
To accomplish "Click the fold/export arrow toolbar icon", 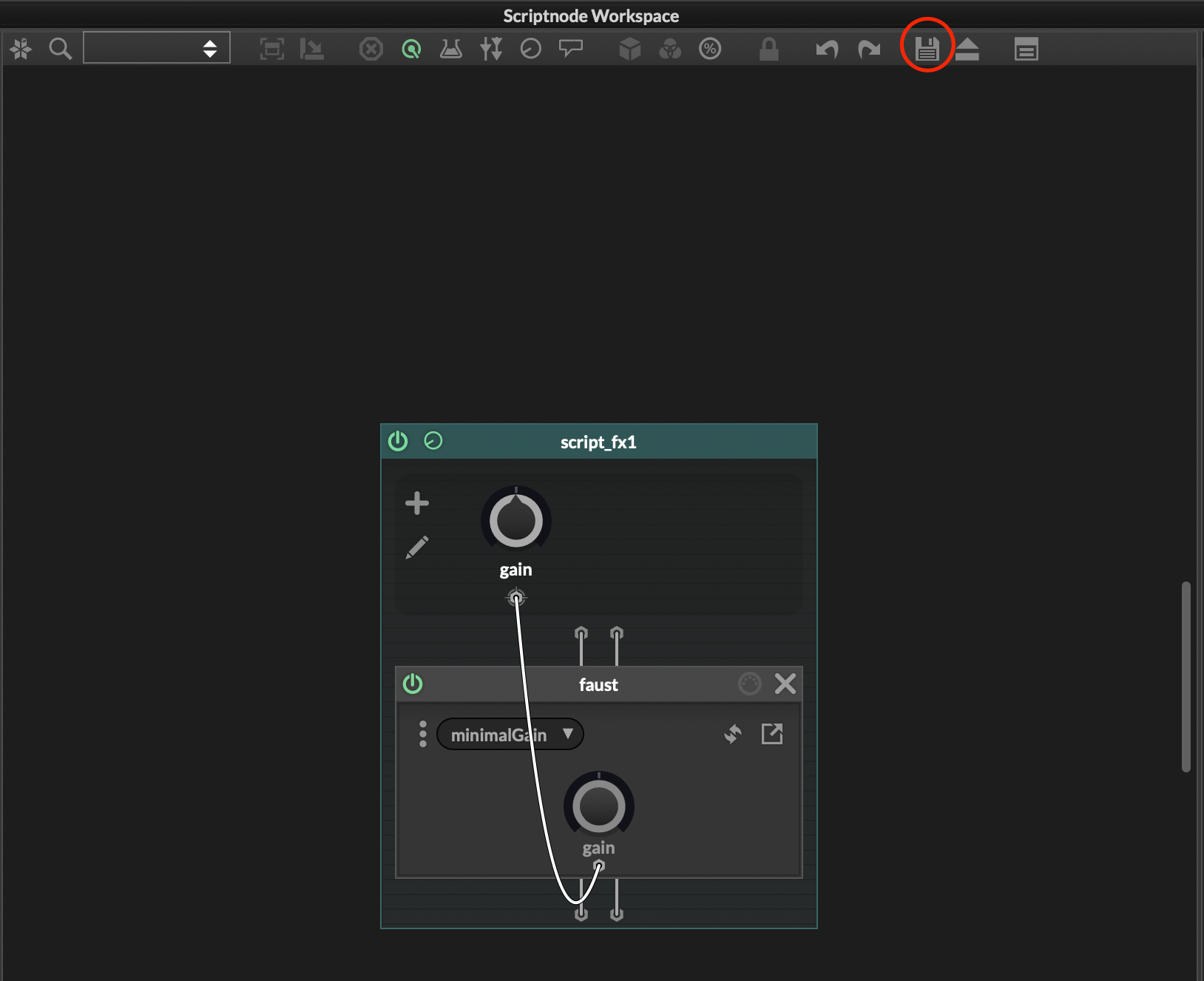I will (312, 50).
